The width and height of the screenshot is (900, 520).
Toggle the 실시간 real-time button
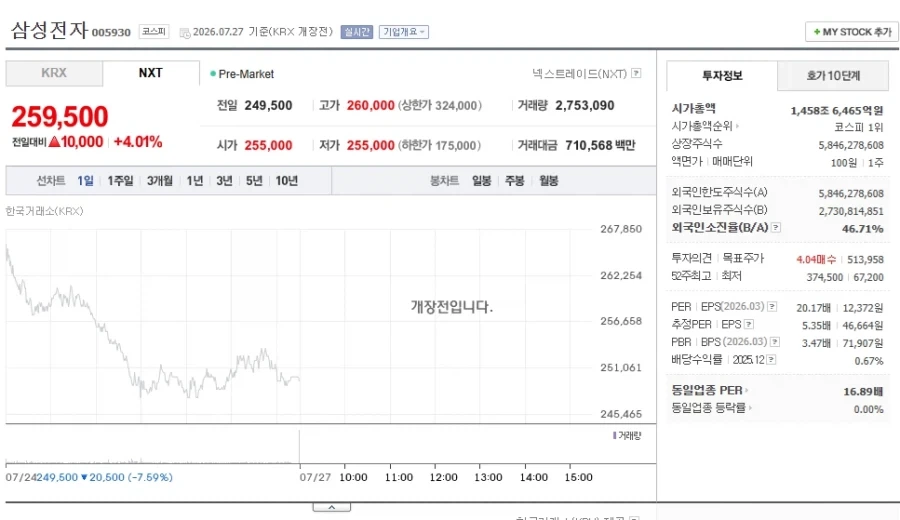point(356,32)
